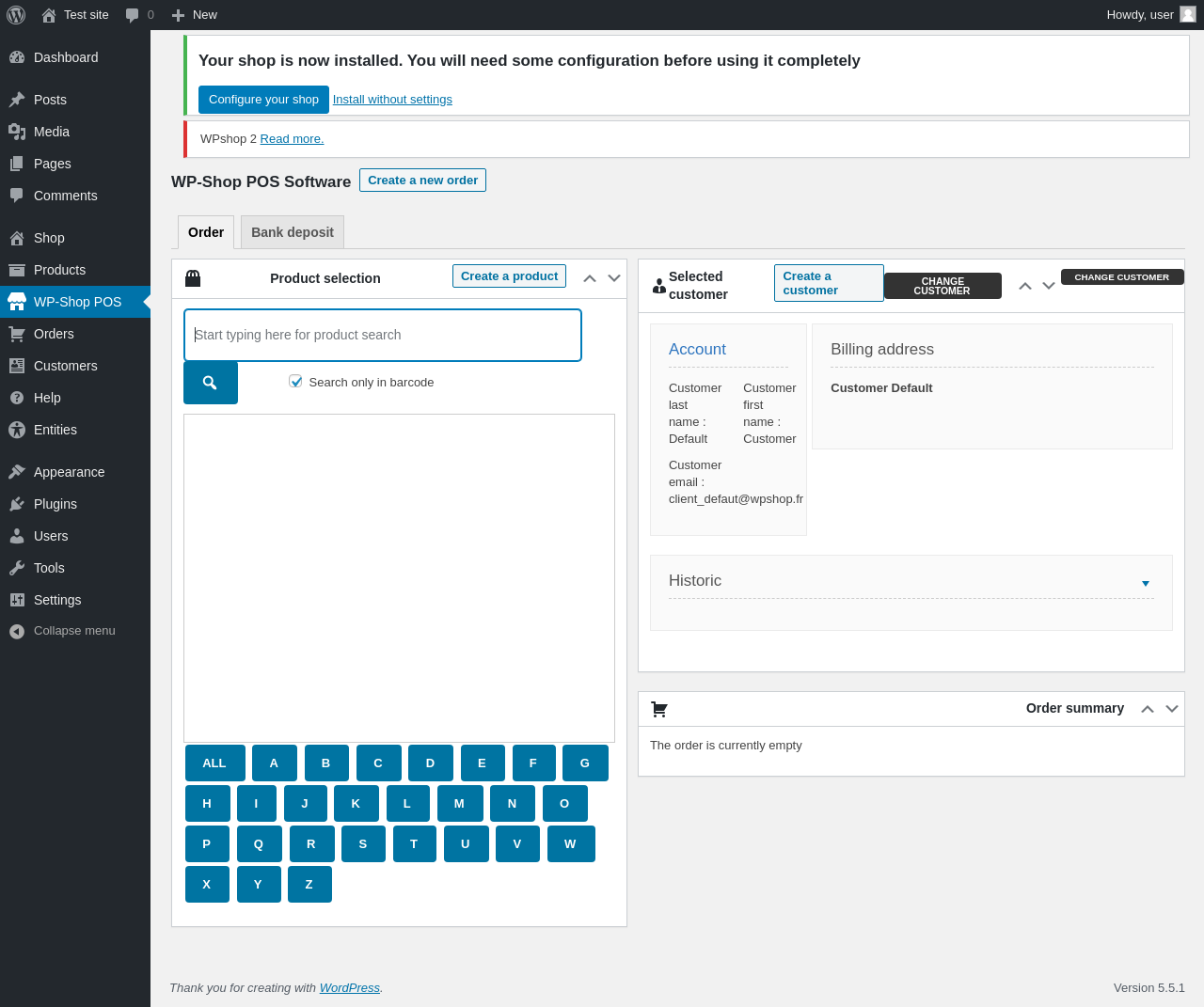The image size is (1204, 1007).
Task: Click the Media icon in sidebar
Action: click(17, 132)
